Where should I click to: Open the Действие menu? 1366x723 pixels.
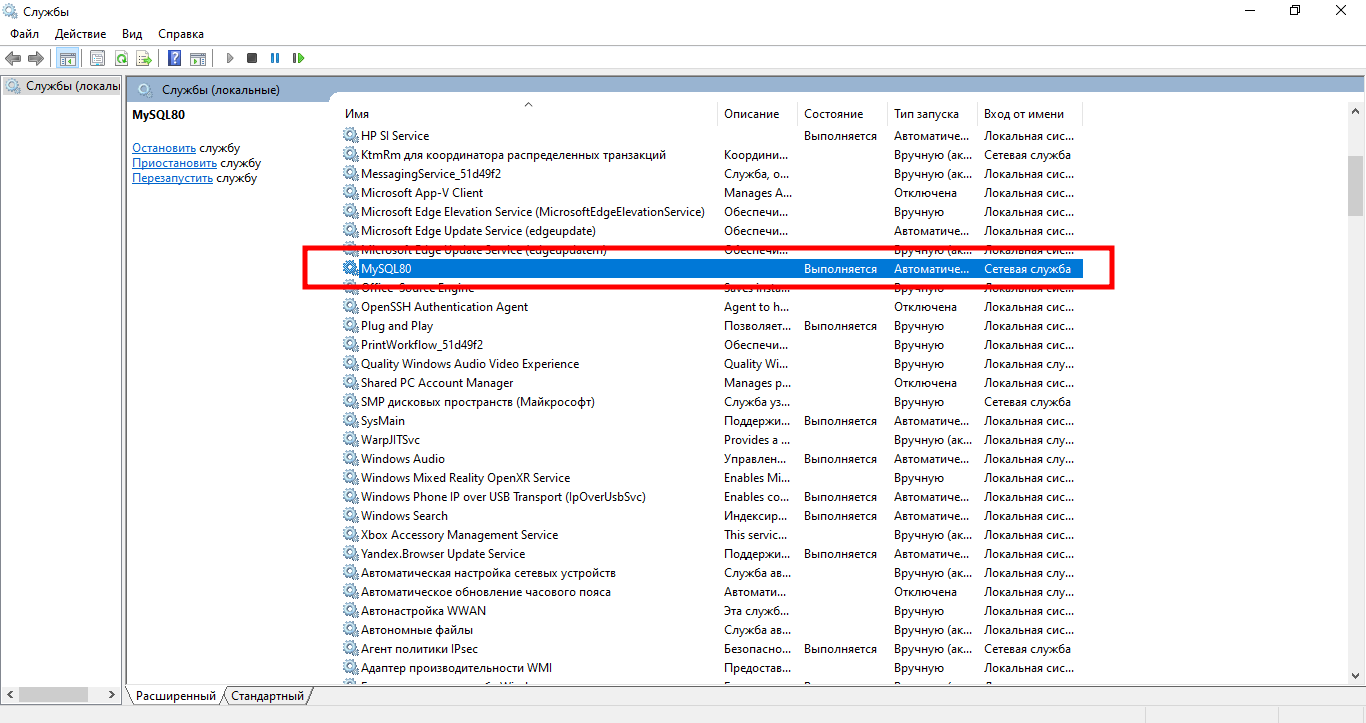[81, 34]
